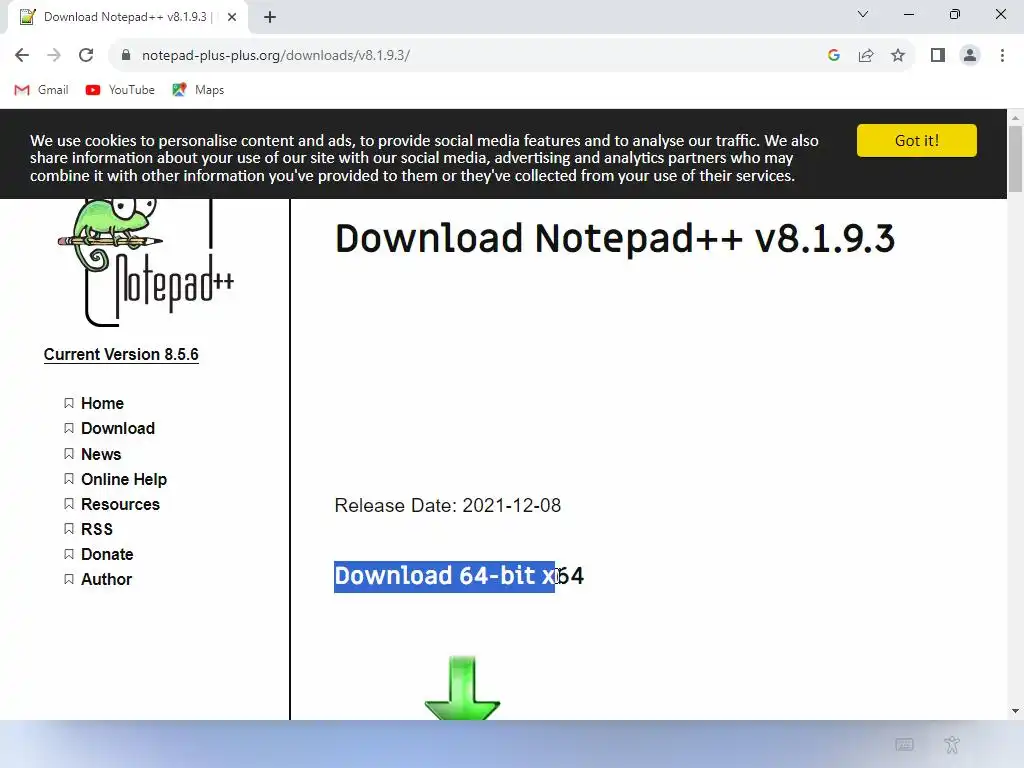1024x768 pixels.
Task: Open Maps bookmark
Action: 198,90
